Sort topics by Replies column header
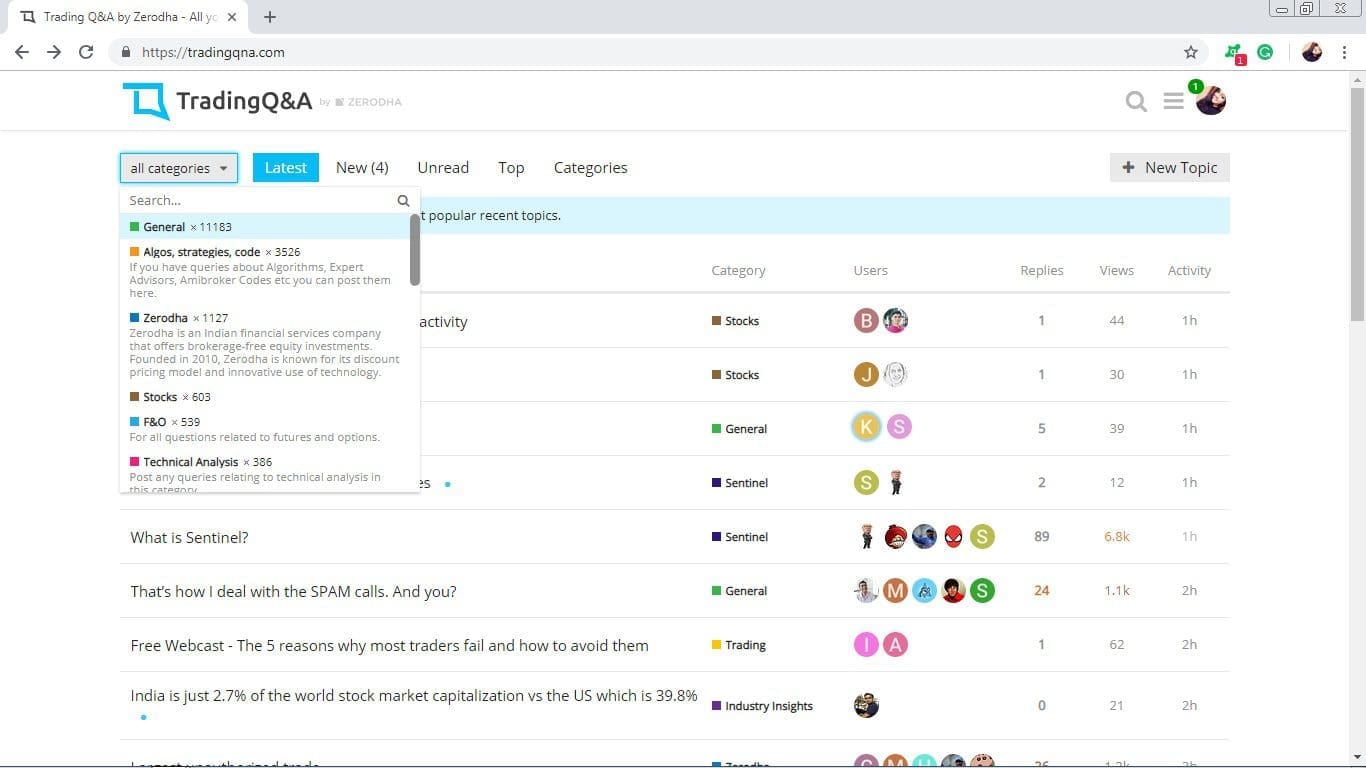1366x768 pixels. [1041, 270]
